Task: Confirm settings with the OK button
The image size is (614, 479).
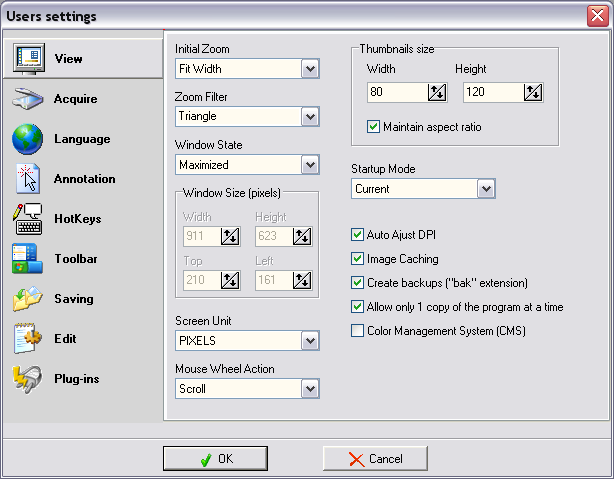Action: 215,458
